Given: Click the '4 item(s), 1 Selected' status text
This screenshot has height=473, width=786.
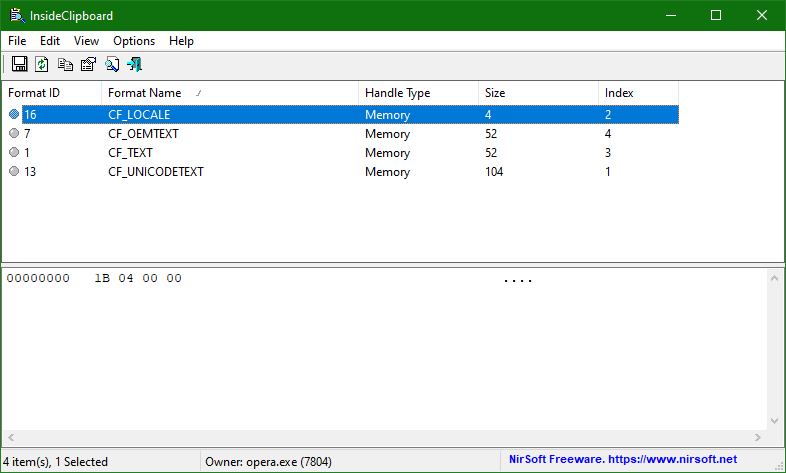Looking at the screenshot, I should click(55, 461).
